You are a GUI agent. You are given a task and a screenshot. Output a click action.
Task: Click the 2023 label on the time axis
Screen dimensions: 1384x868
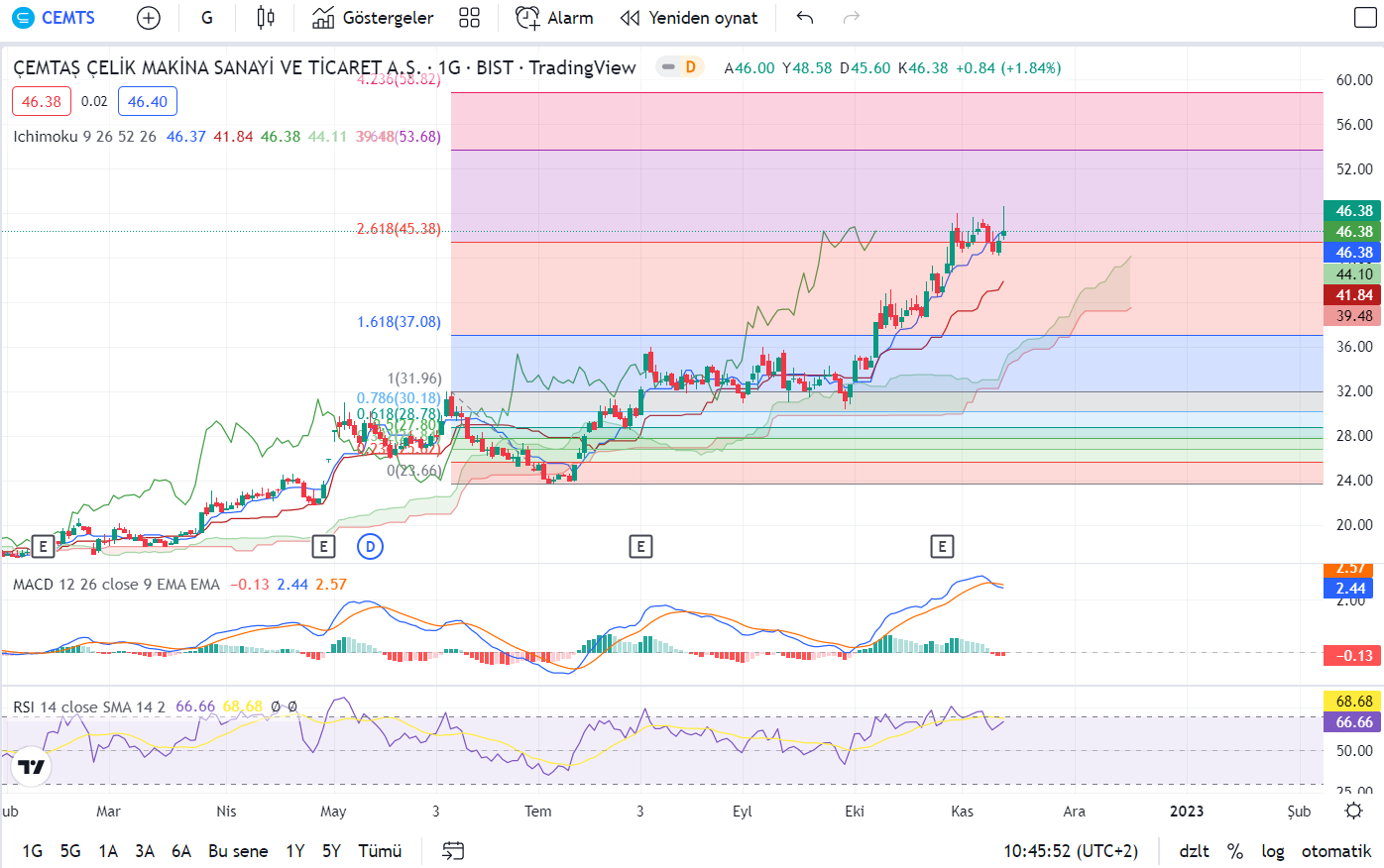[1187, 812]
